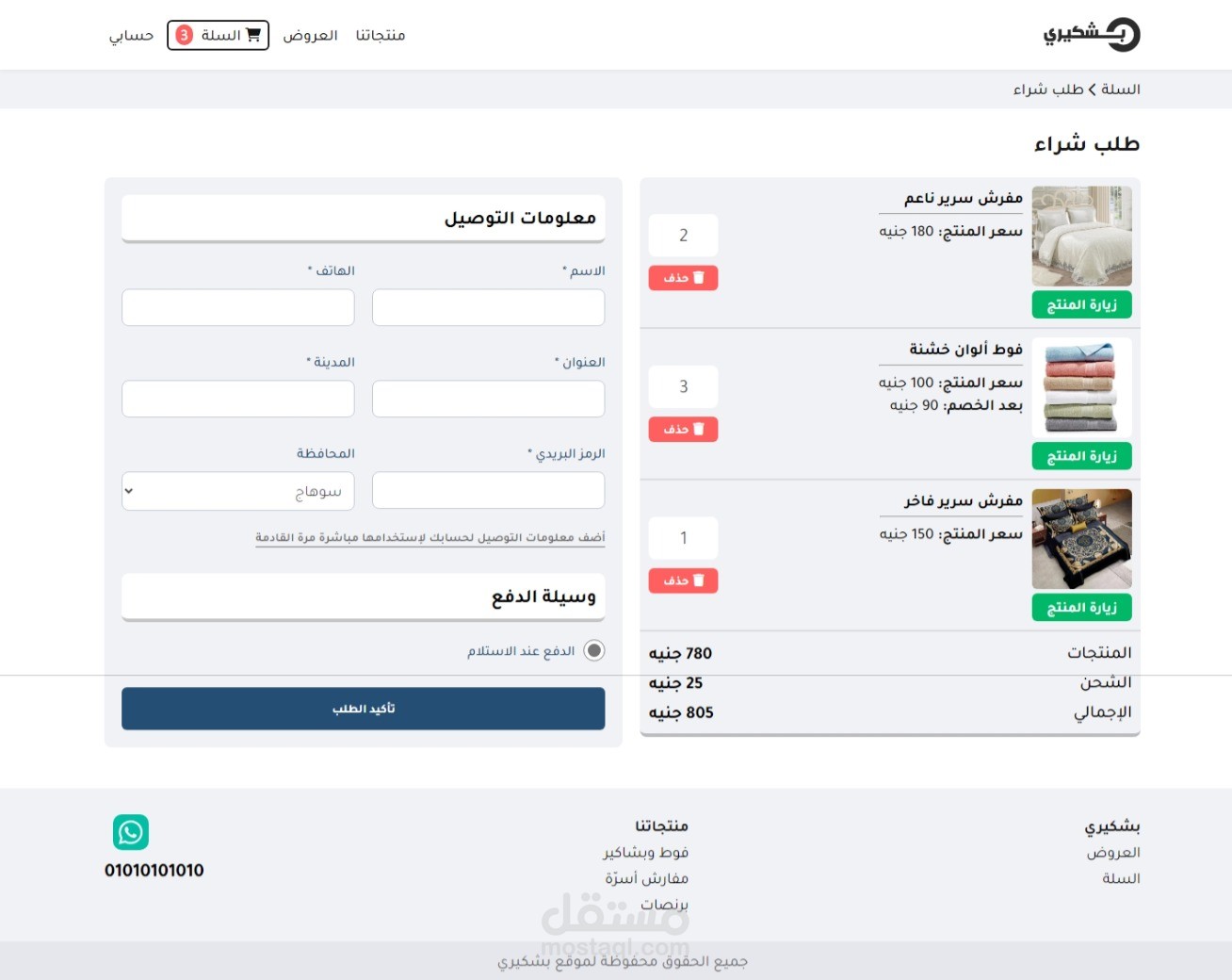Click the الشحن shipping label

point(1106,681)
